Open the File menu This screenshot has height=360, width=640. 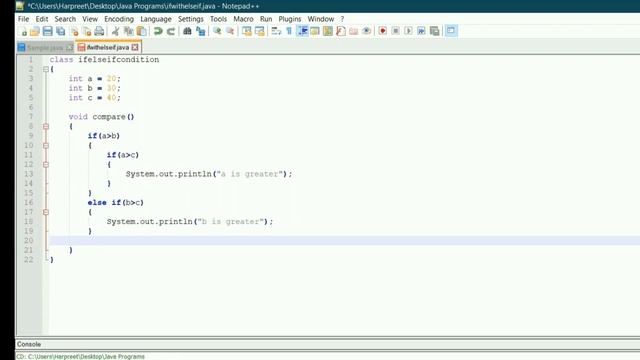pyautogui.click(x=23, y=19)
